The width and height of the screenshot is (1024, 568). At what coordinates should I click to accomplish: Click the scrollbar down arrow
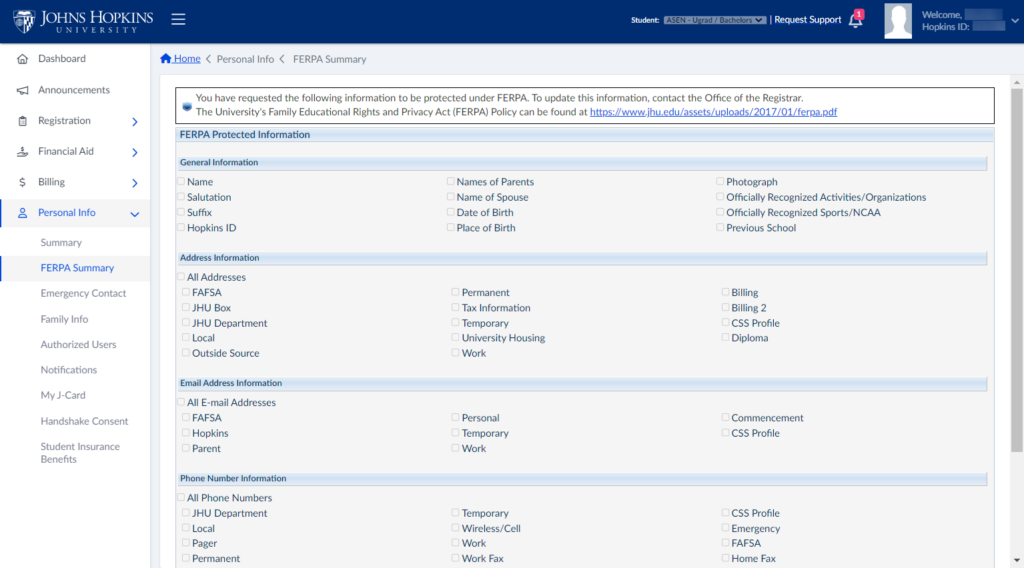(x=1017, y=560)
